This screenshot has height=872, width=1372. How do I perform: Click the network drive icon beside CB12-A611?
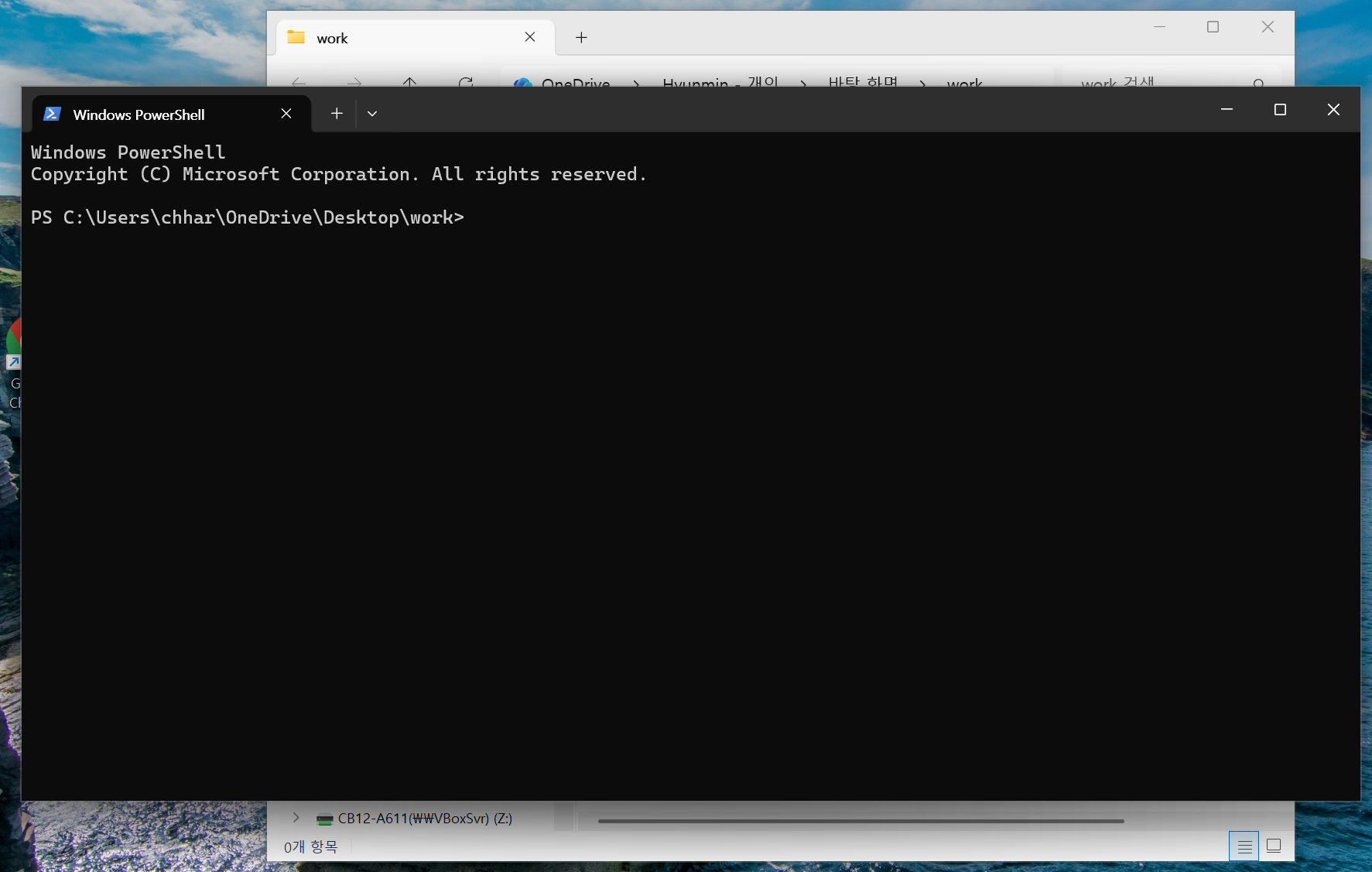pyautogui.click(x=325, y=819)
